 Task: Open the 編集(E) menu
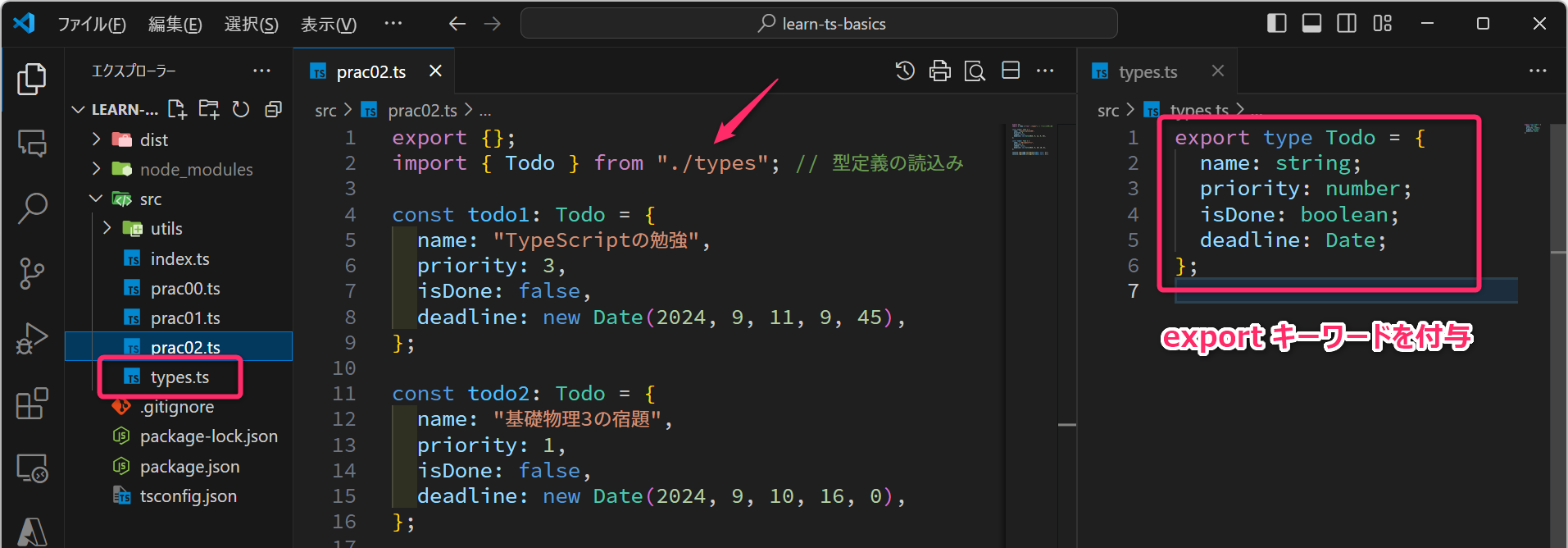point(175,25)
